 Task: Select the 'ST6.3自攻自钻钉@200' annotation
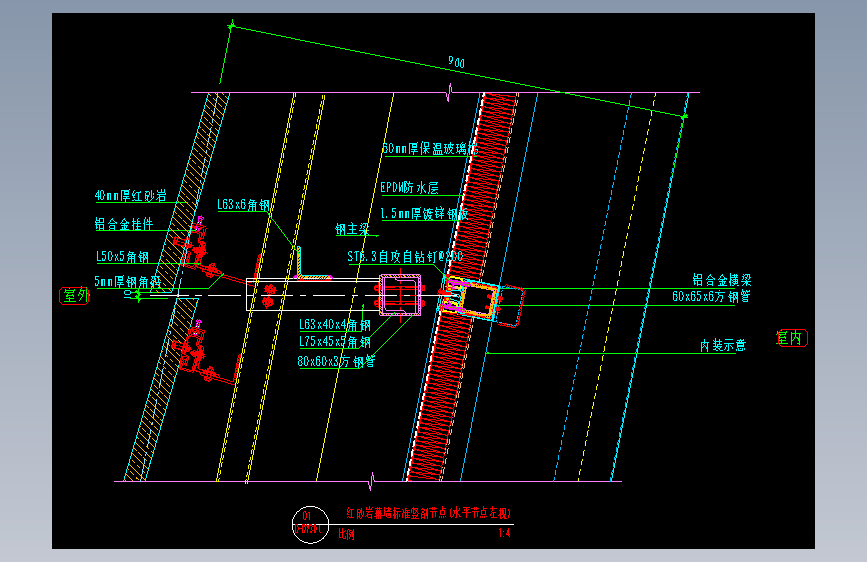pyautogui.click(x=405, y=256)
